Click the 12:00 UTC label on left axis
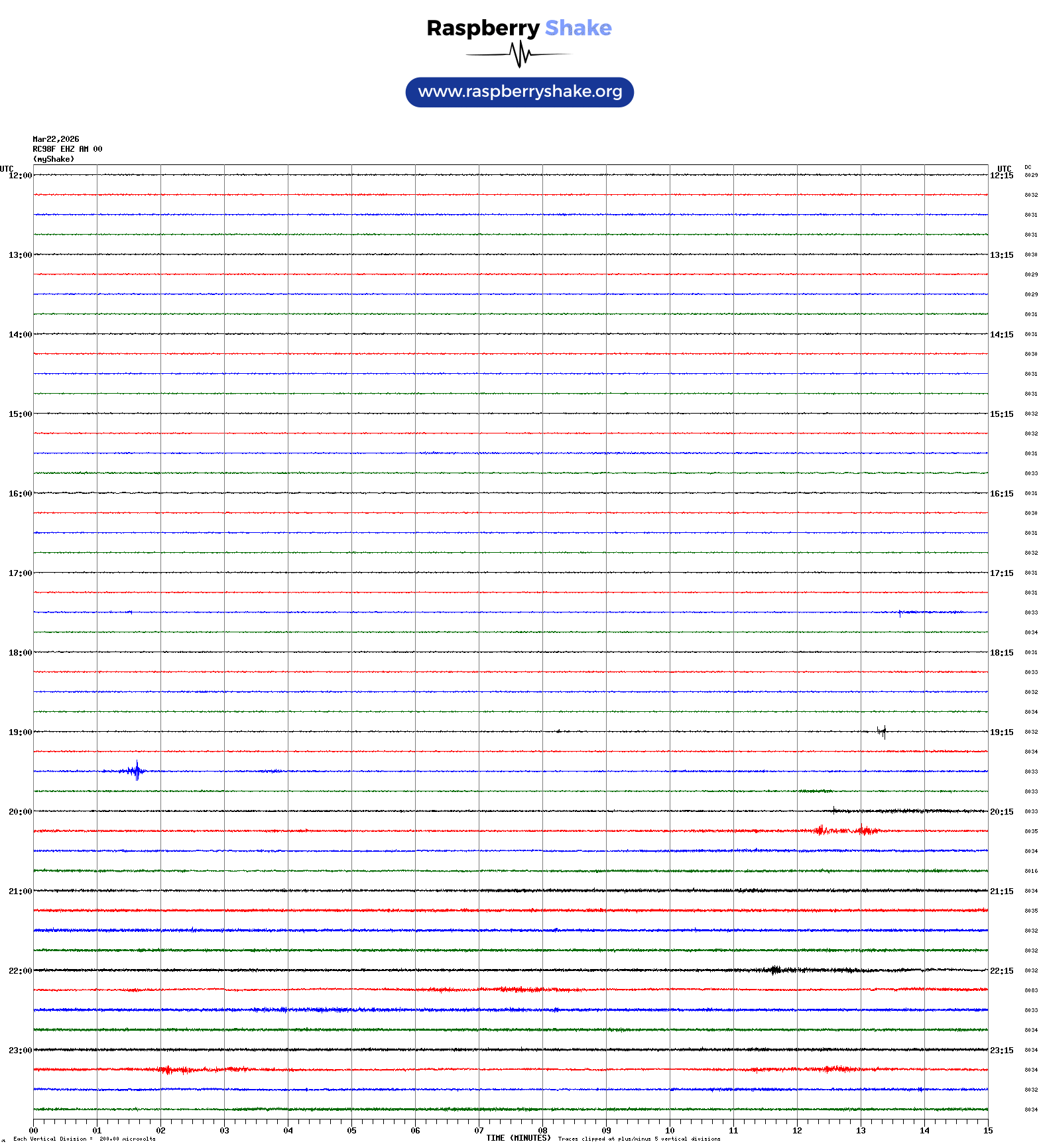Screen dimensions: 1041x1148 [x=20, y=176]
